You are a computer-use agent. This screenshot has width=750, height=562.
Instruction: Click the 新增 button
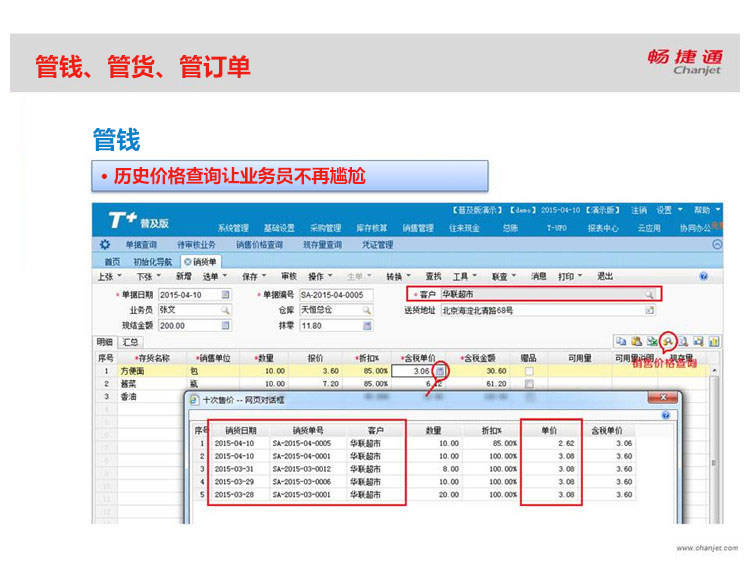tap(184, 276)
